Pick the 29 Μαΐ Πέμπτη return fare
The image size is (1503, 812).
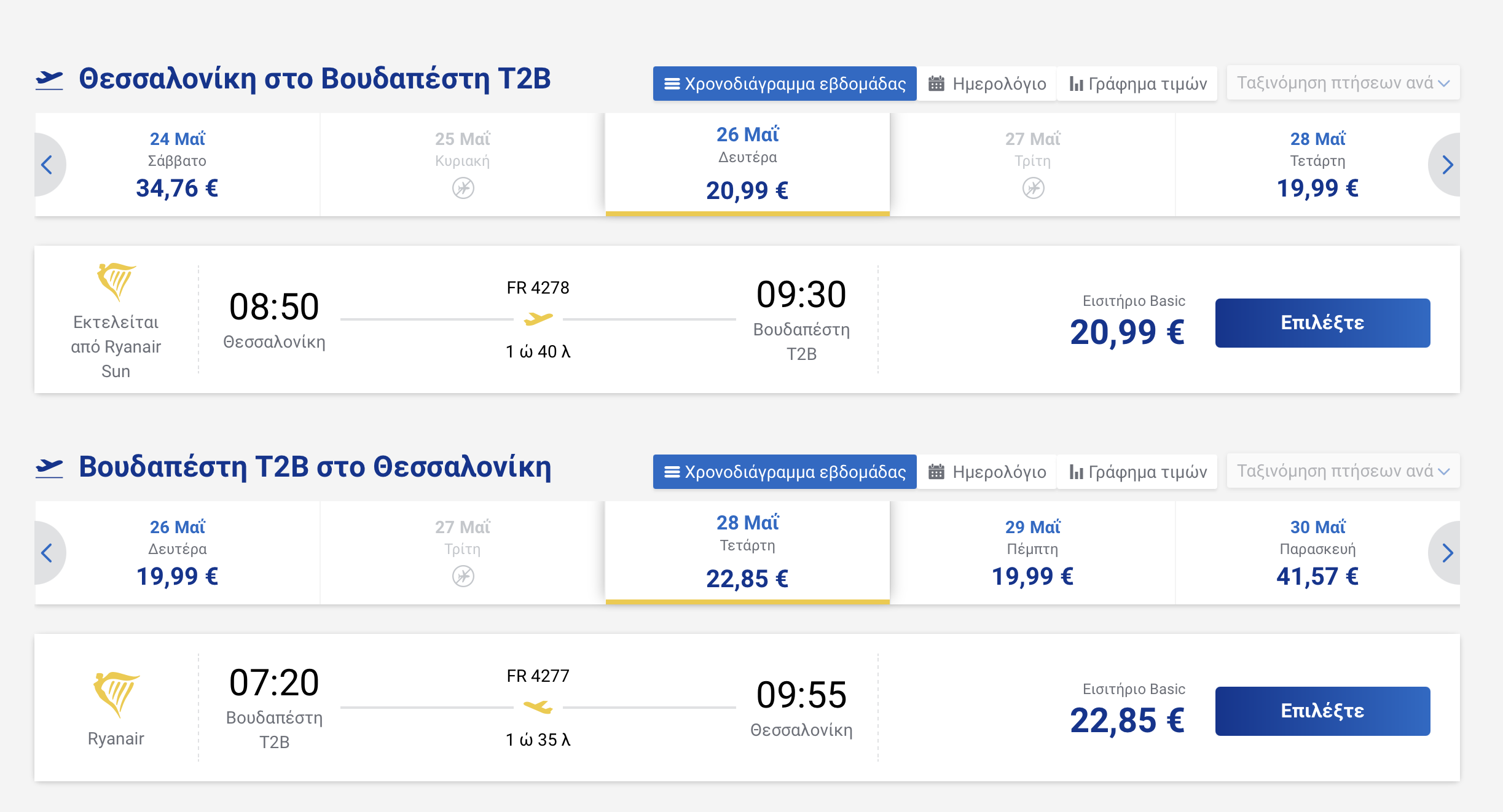click(x=1032, y=553)
